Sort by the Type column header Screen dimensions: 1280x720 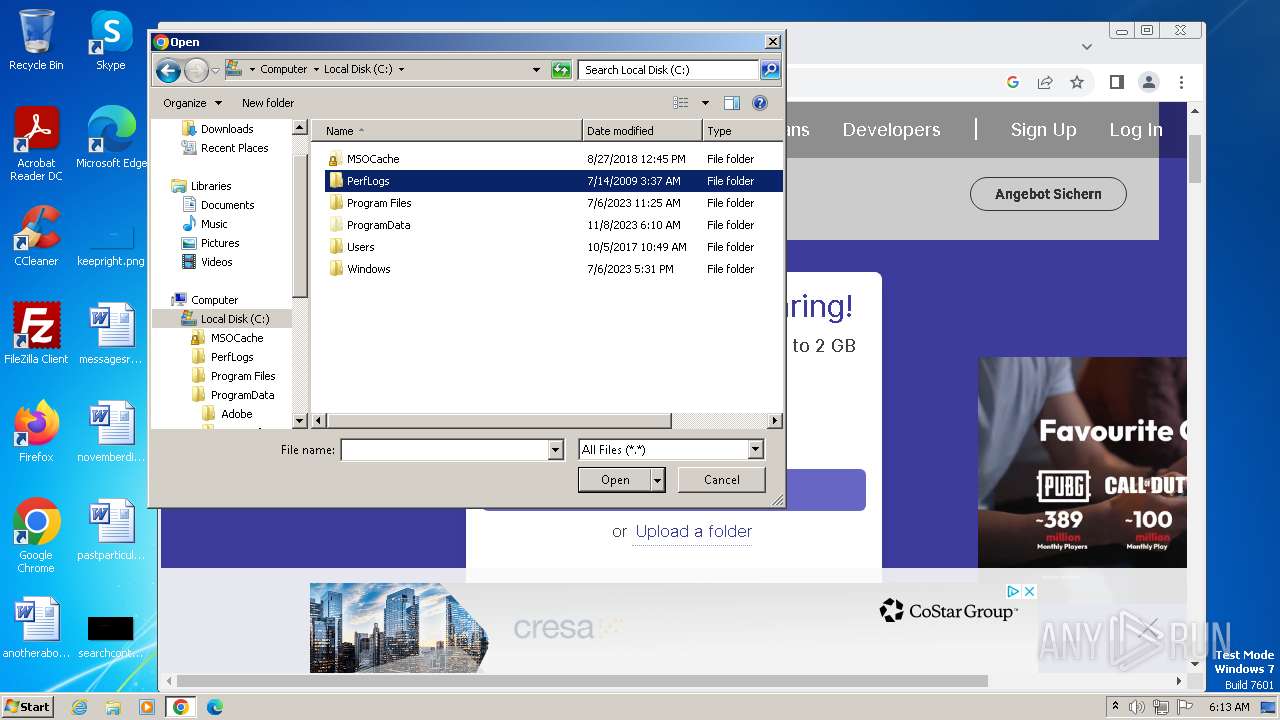(x=742, y=131)
